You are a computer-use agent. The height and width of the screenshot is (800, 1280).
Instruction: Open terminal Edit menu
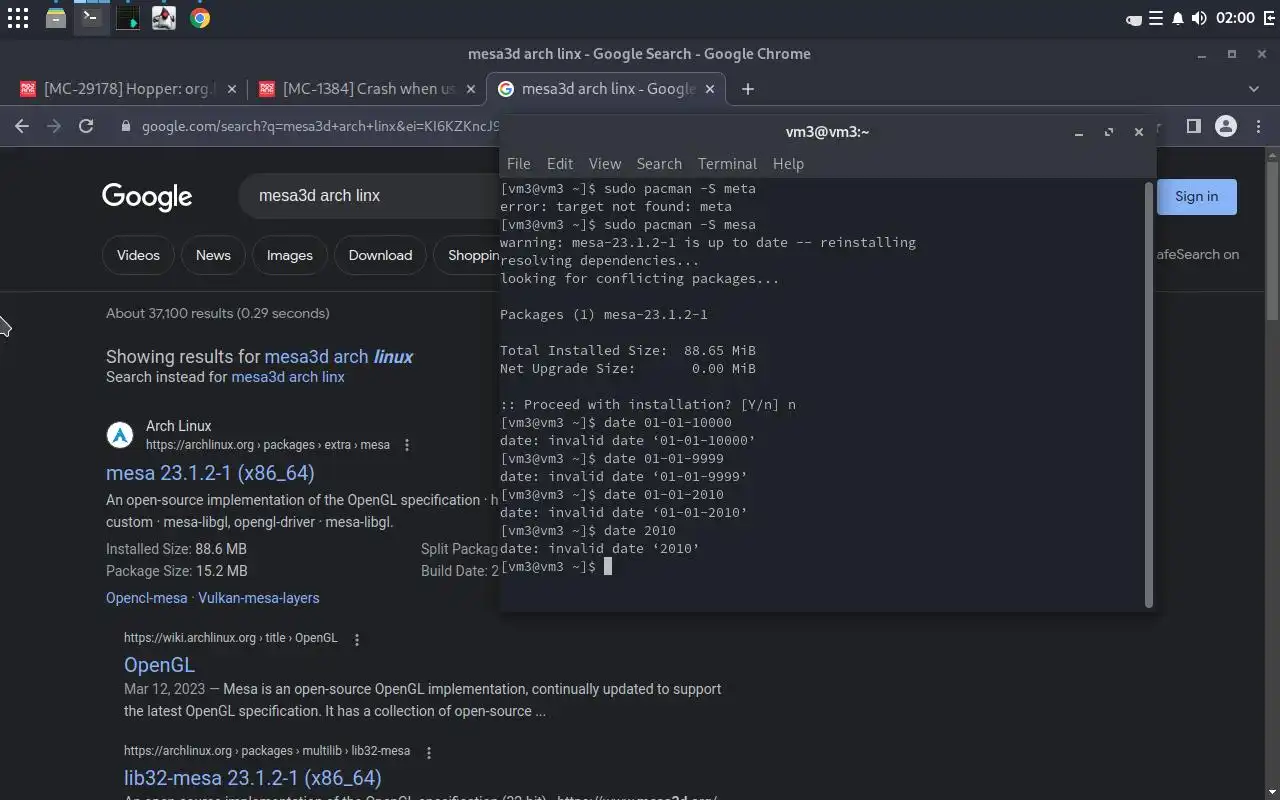[560, 164]
